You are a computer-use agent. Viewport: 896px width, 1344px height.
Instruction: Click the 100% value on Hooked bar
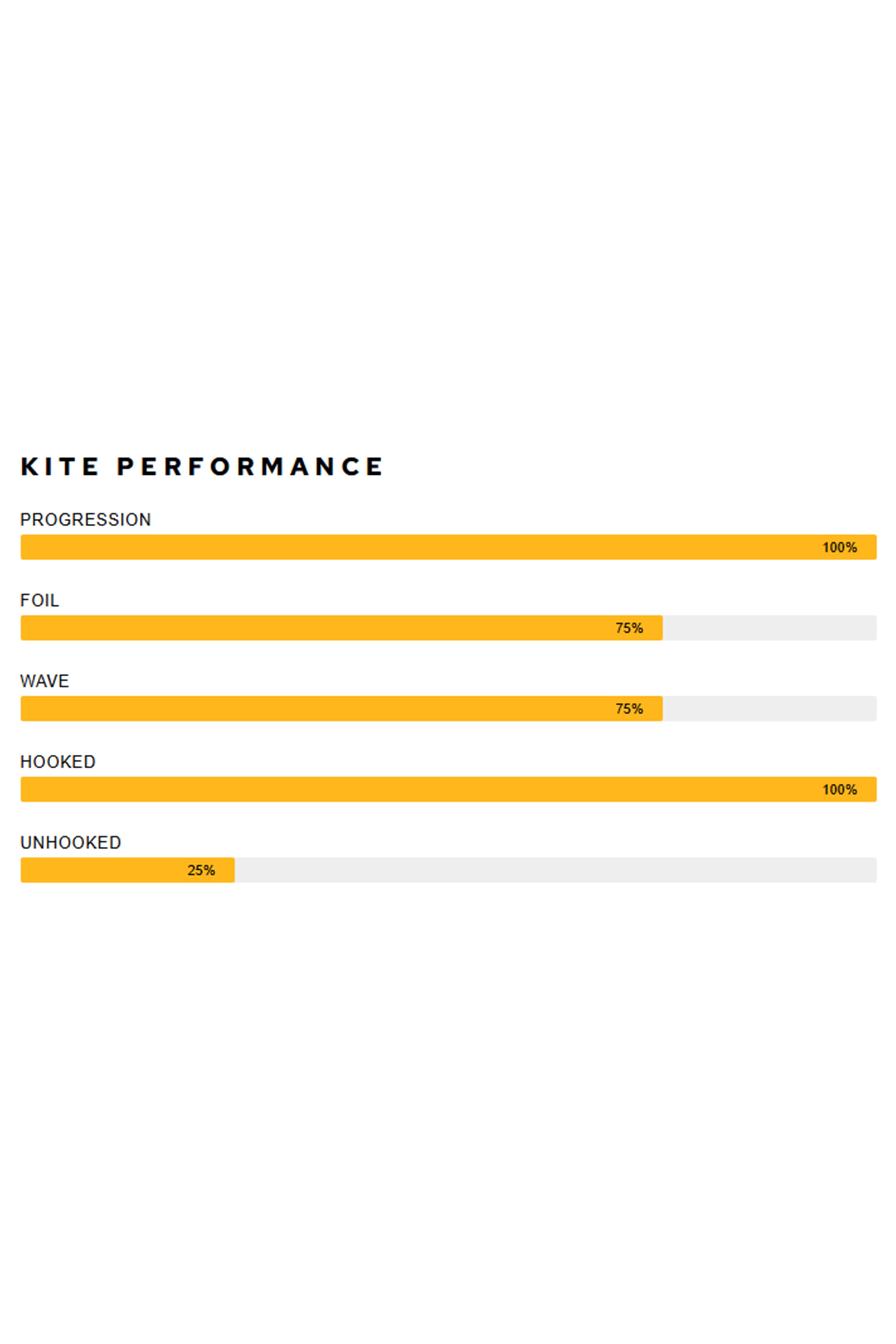tap(839, 790)
